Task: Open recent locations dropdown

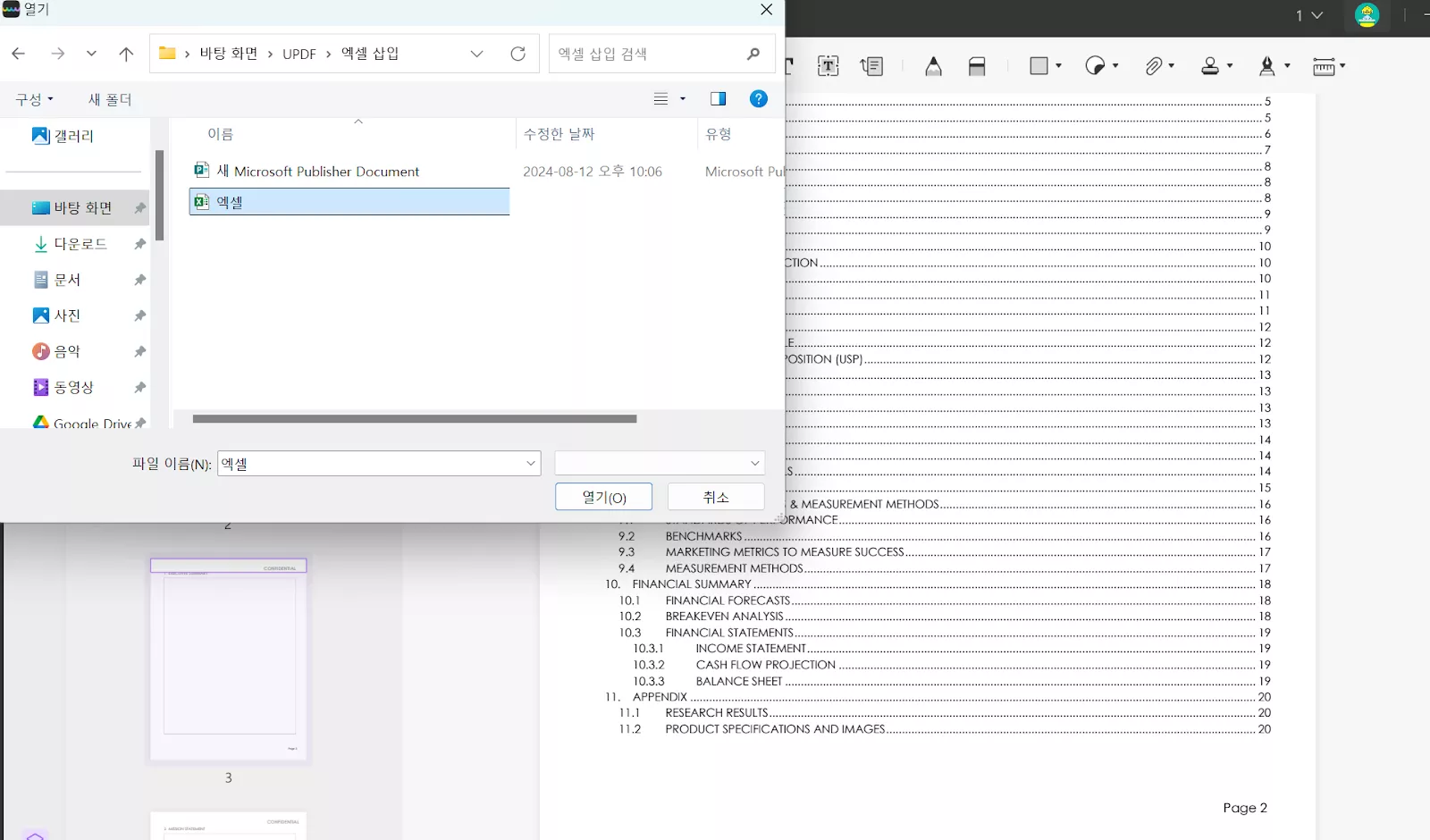Action: coord(91,54)
